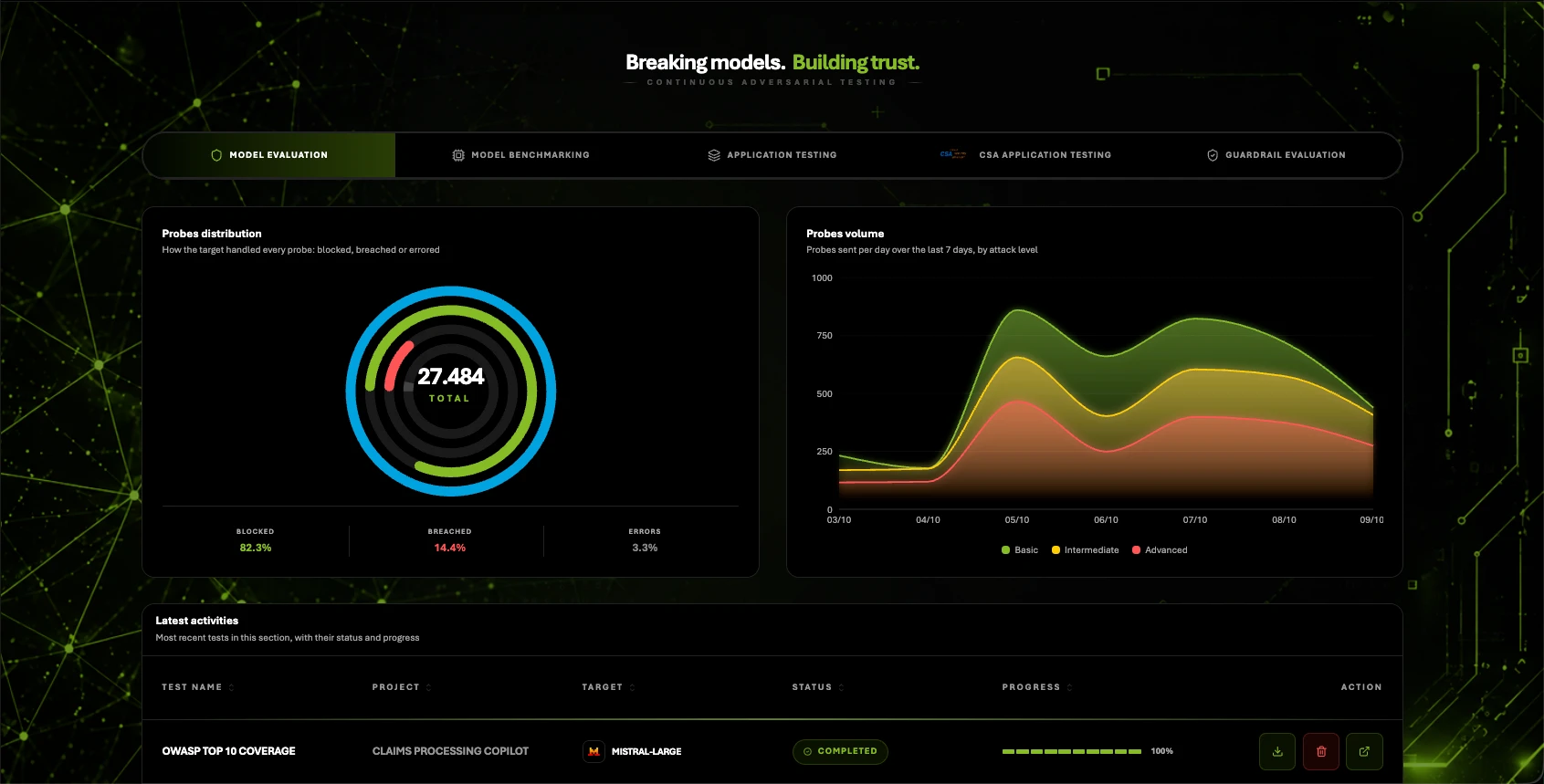1544x784 pixels.
Task: Click the Mistral logo icon in Target column
Action: pyautogui.click(x=594, y=751)
